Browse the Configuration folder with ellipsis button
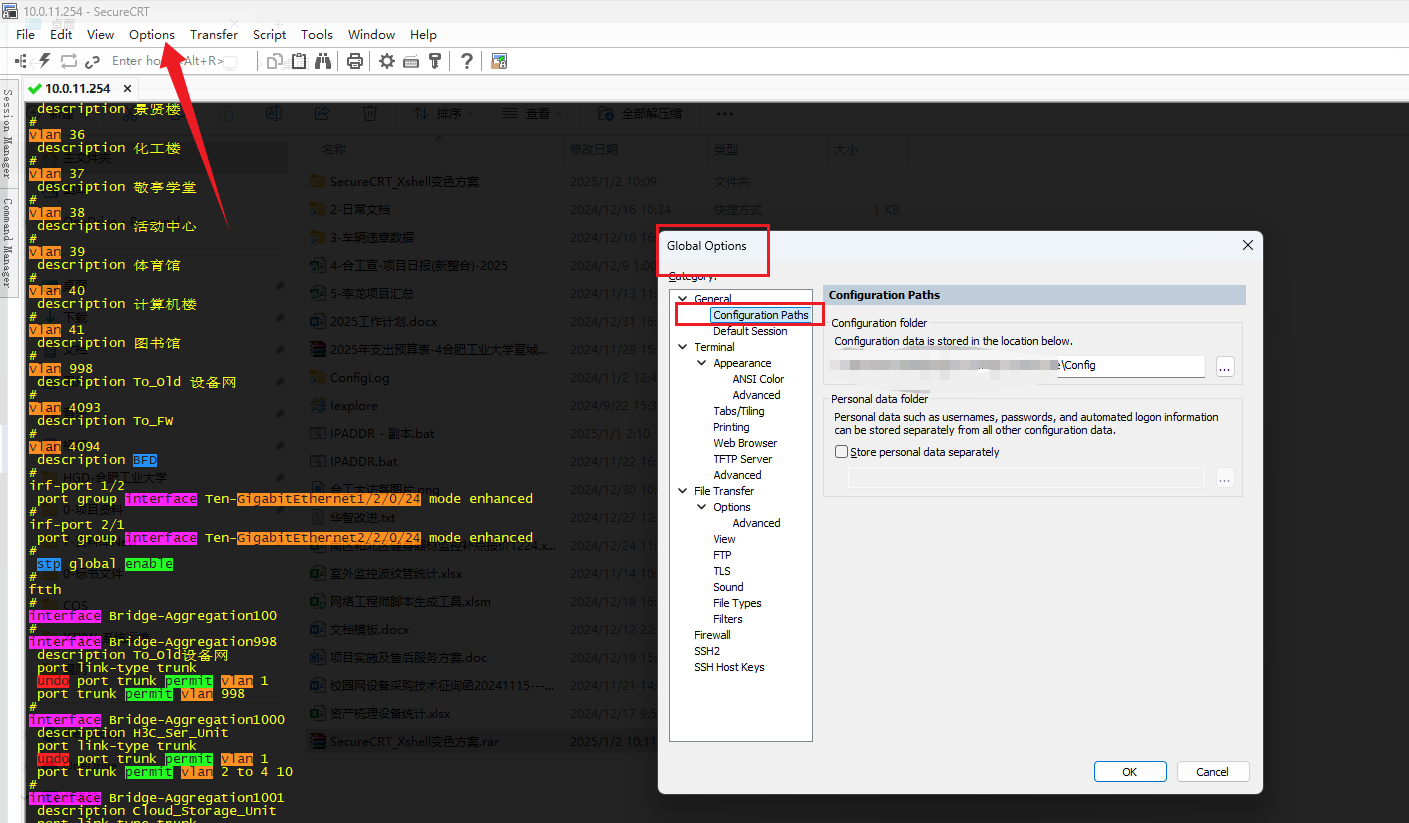Screen dimensions: 1409x823 [1224, 366]
